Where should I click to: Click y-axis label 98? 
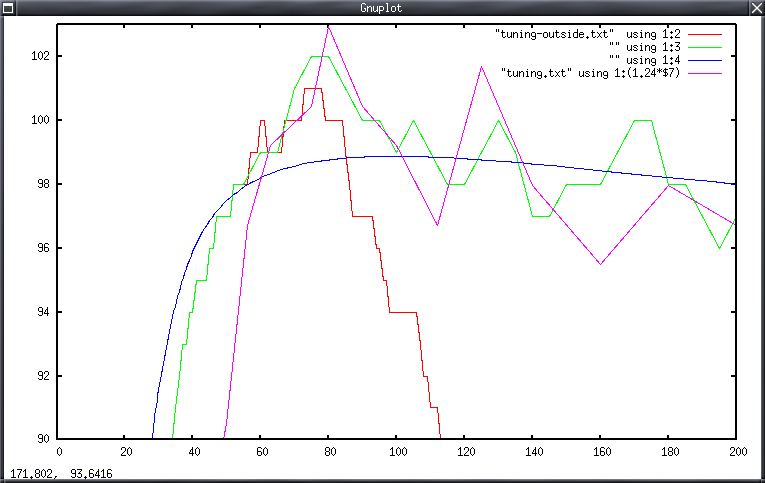tap(43, 184)
